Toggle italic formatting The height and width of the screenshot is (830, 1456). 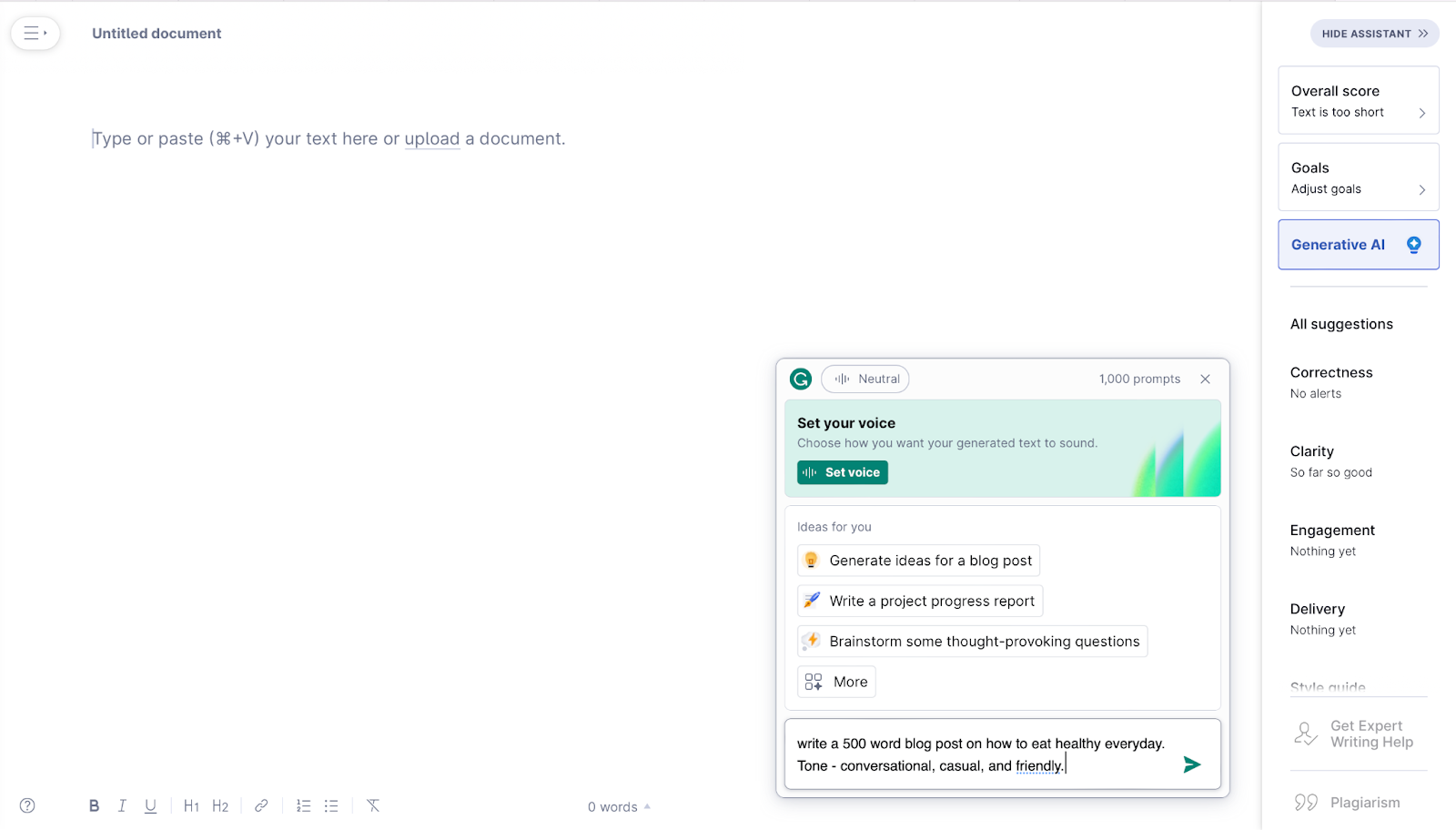point(122,805)
